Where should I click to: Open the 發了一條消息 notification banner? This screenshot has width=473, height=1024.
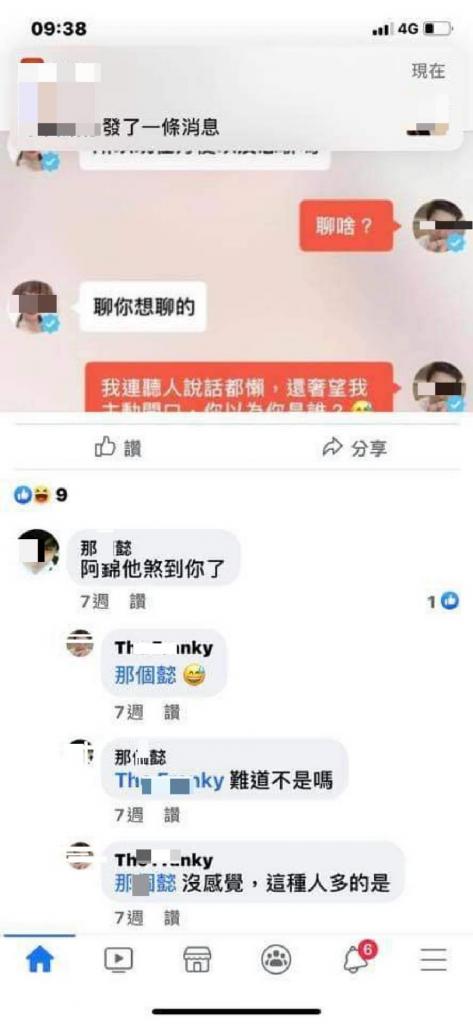(x=236, y=98)
